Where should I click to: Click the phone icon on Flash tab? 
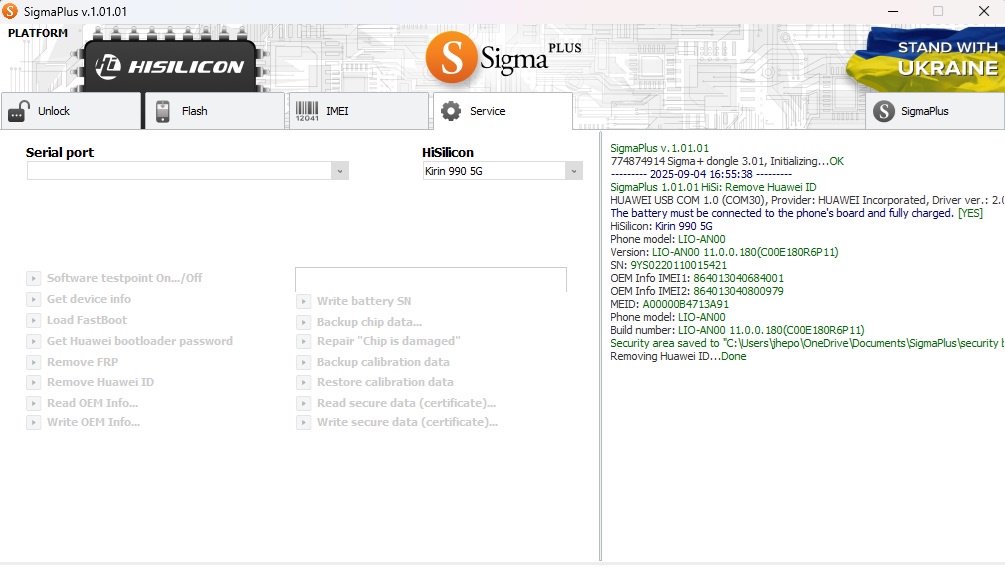pyautogui.click(x=163, y=111)
